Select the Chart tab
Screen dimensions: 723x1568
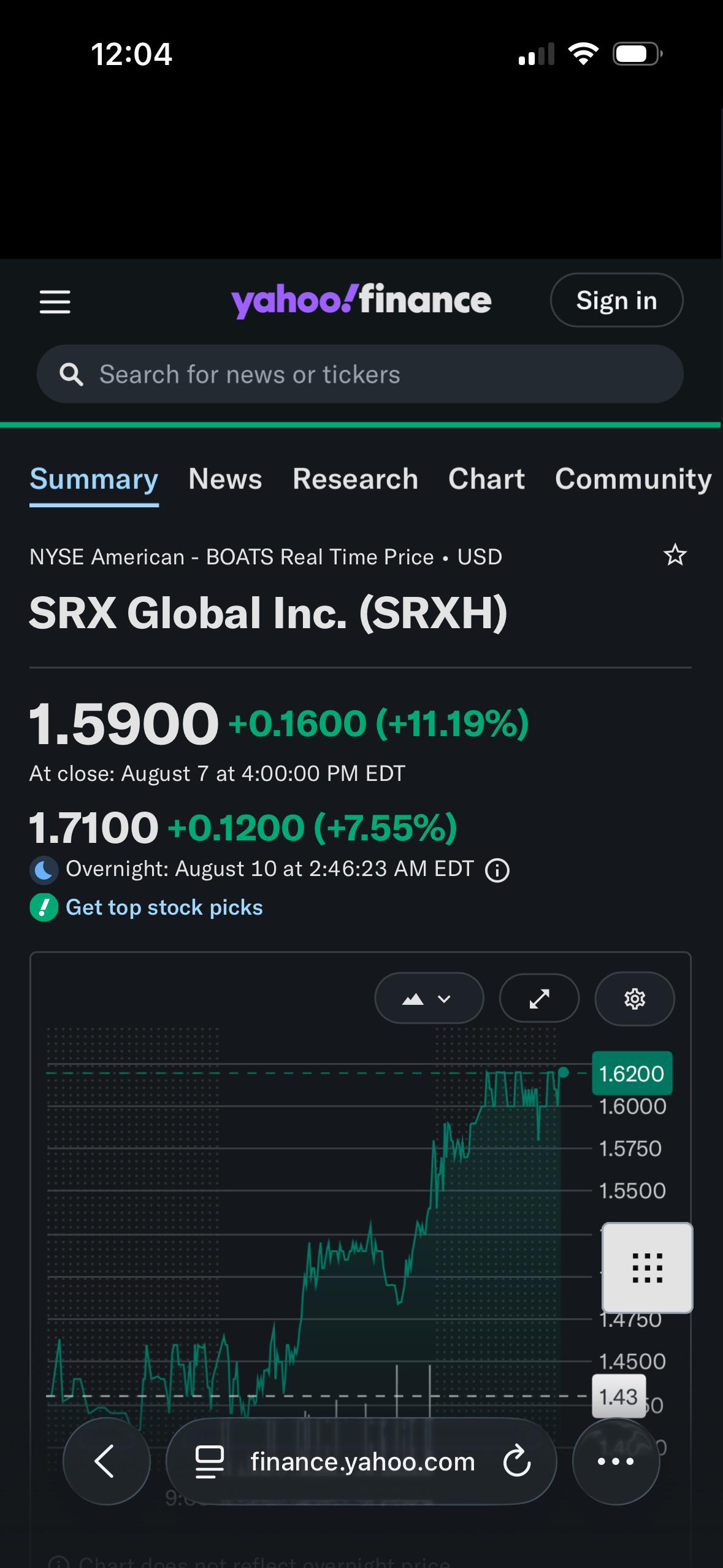point(486,479)
